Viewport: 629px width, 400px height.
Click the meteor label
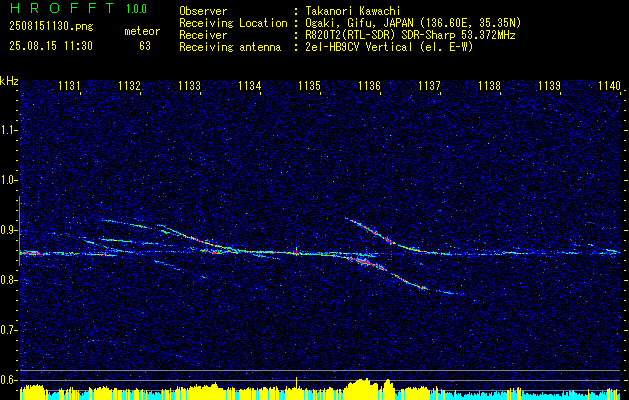pos(142,31)
